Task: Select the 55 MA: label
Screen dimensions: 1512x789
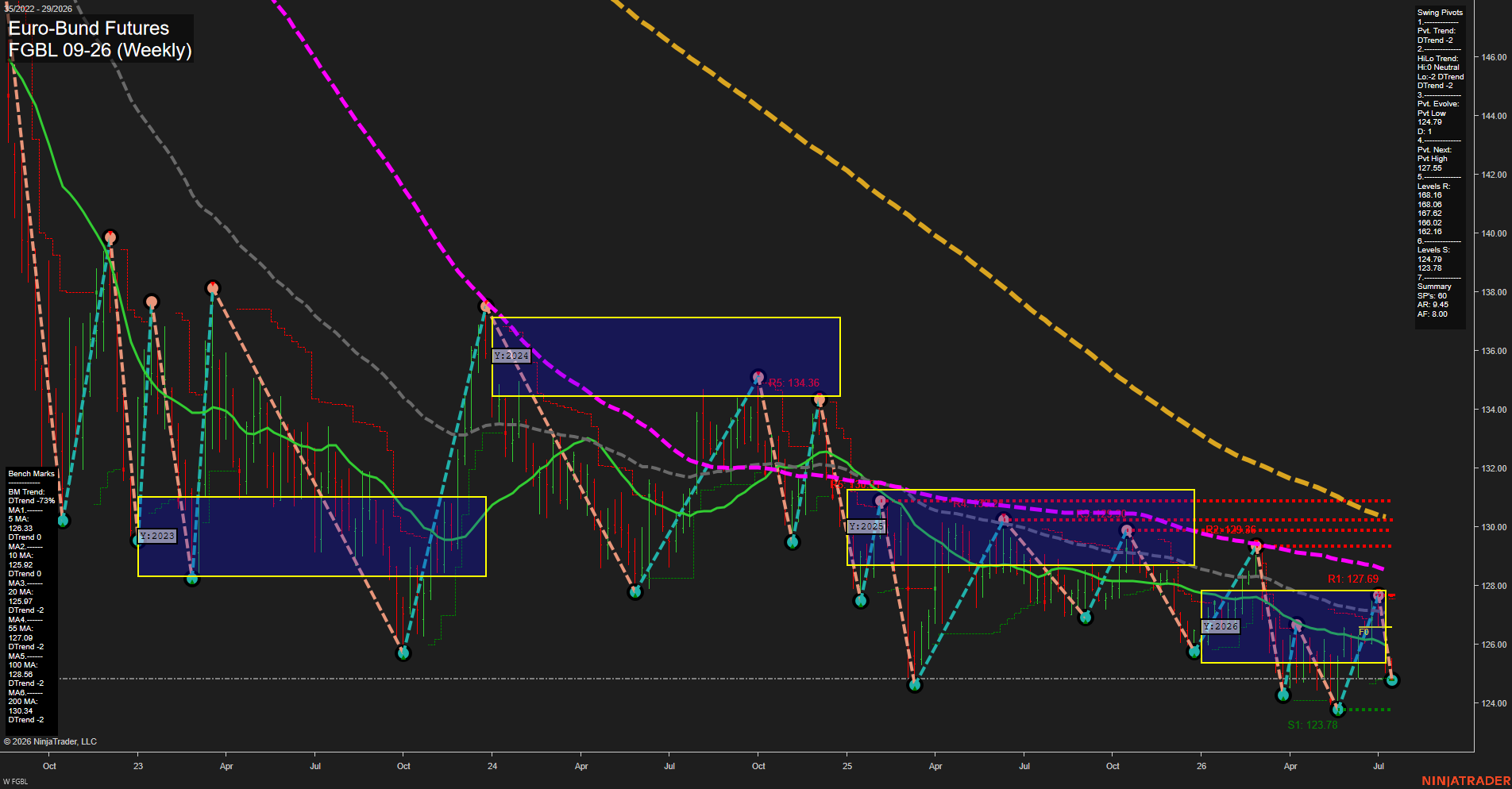Action: coord(21,629)
